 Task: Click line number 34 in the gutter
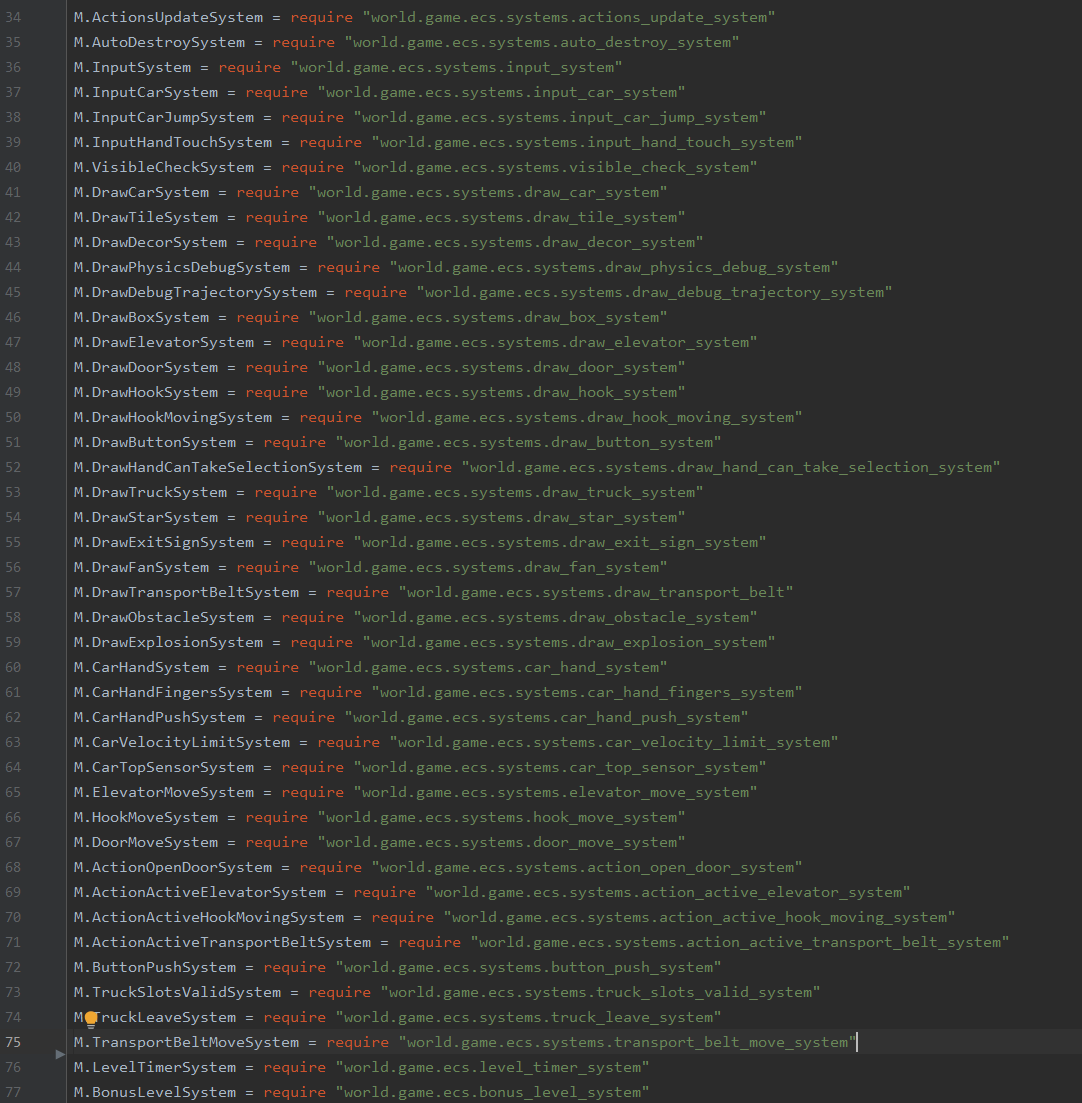[40, 17]
